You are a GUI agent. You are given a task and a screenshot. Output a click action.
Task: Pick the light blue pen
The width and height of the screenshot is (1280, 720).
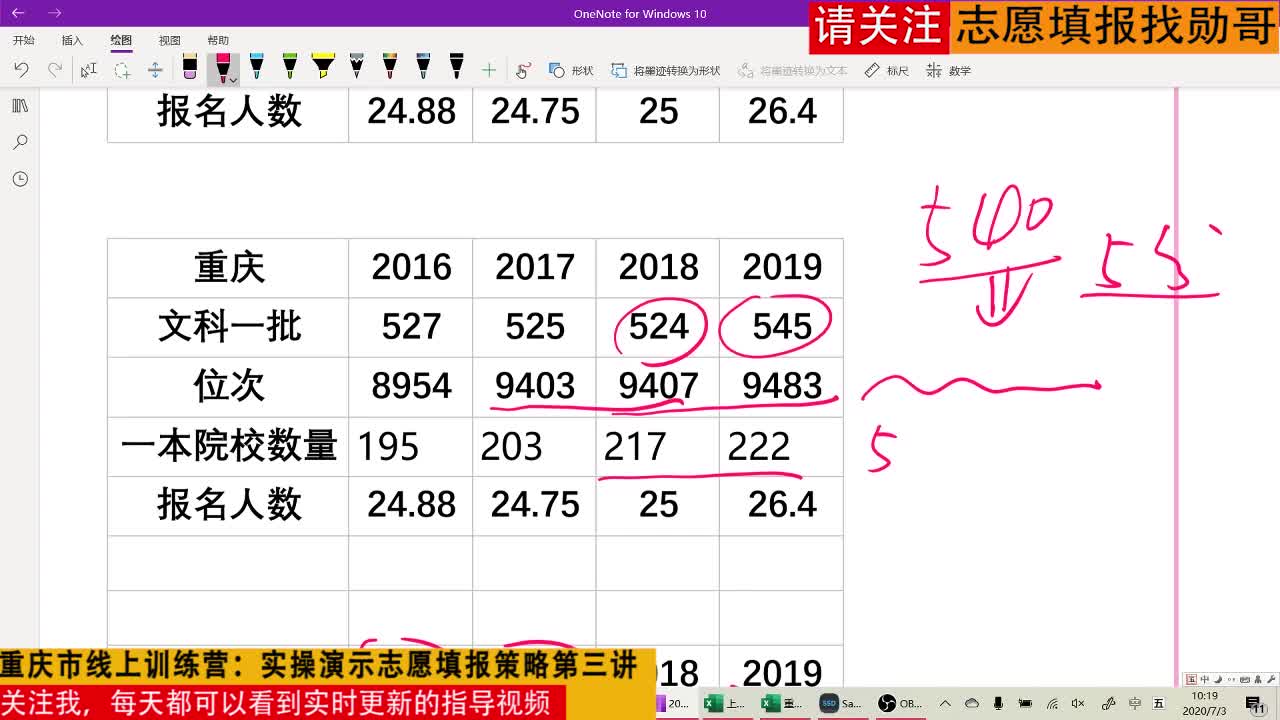tap(257, 68)
